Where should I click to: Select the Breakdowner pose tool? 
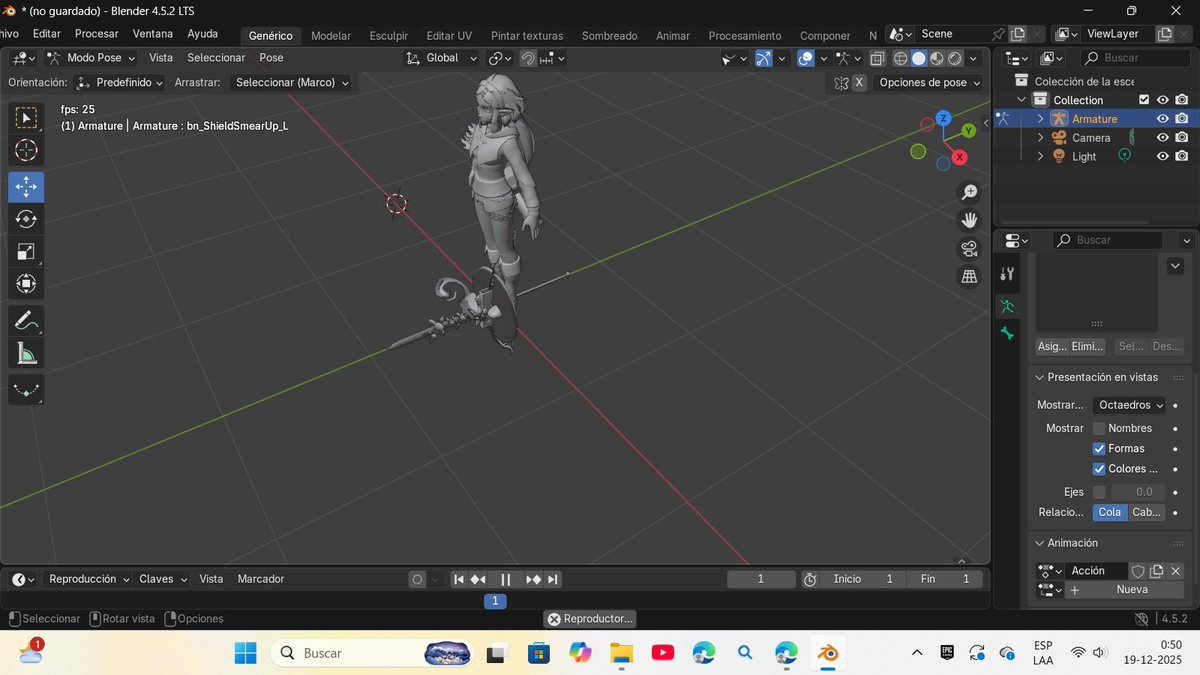click(26, 390)
